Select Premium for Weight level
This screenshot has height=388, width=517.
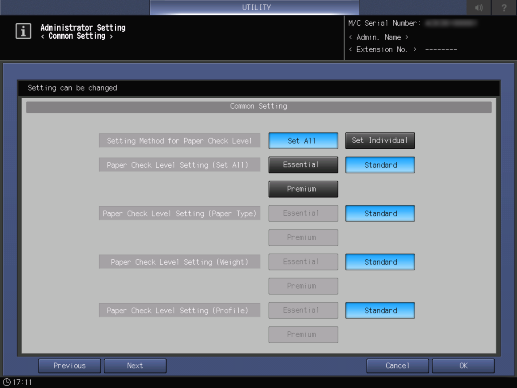click(x=303, y=286)
